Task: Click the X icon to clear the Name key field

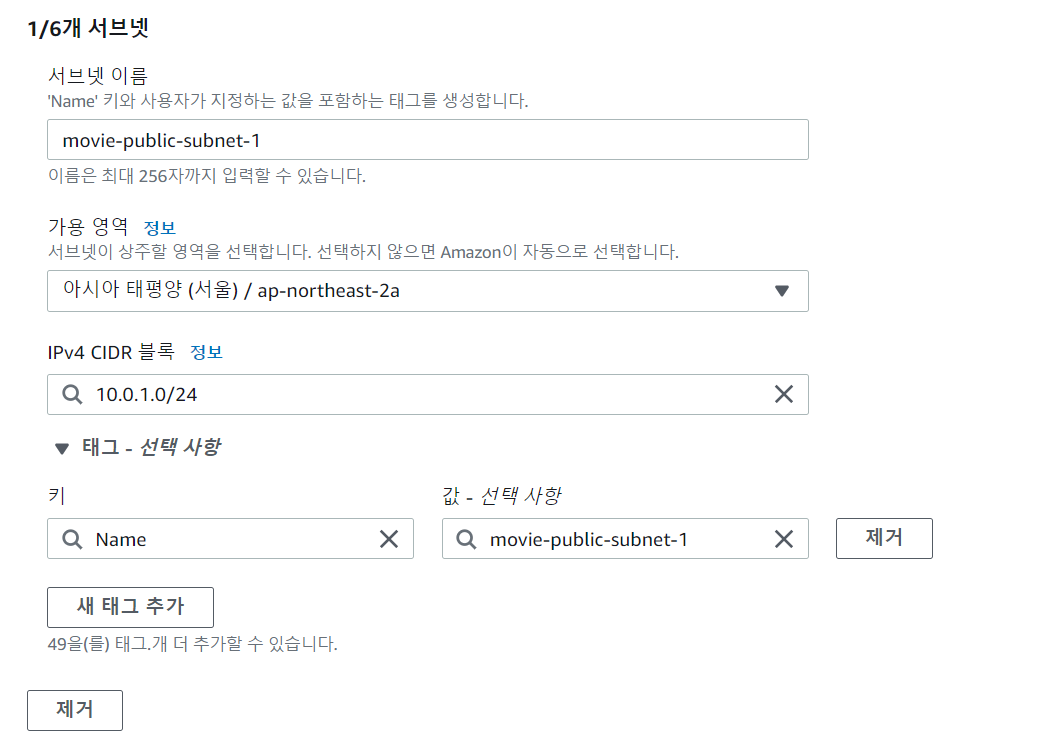Action: pyautogui.click(x=389, y=539)
